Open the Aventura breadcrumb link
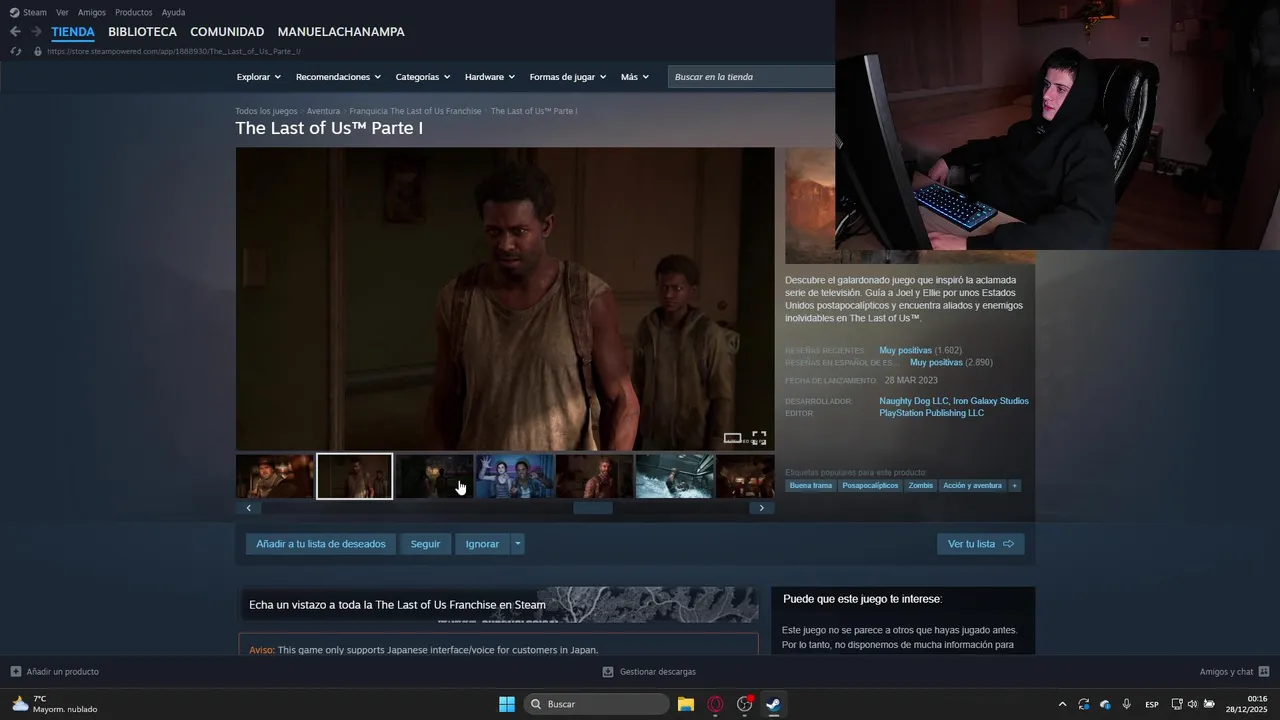Image resolution: width=1280 pixels, height=720 pixels. click(x=323, y=111)
